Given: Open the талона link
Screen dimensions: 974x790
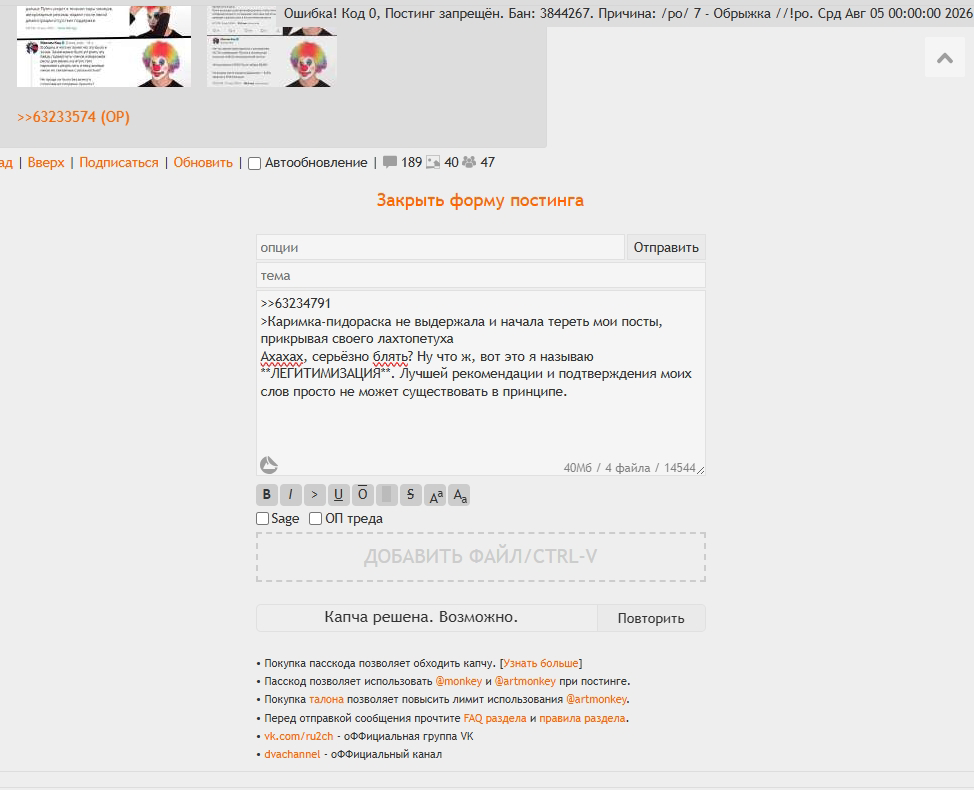Looking at the screenshot, I should pos(326,699).
